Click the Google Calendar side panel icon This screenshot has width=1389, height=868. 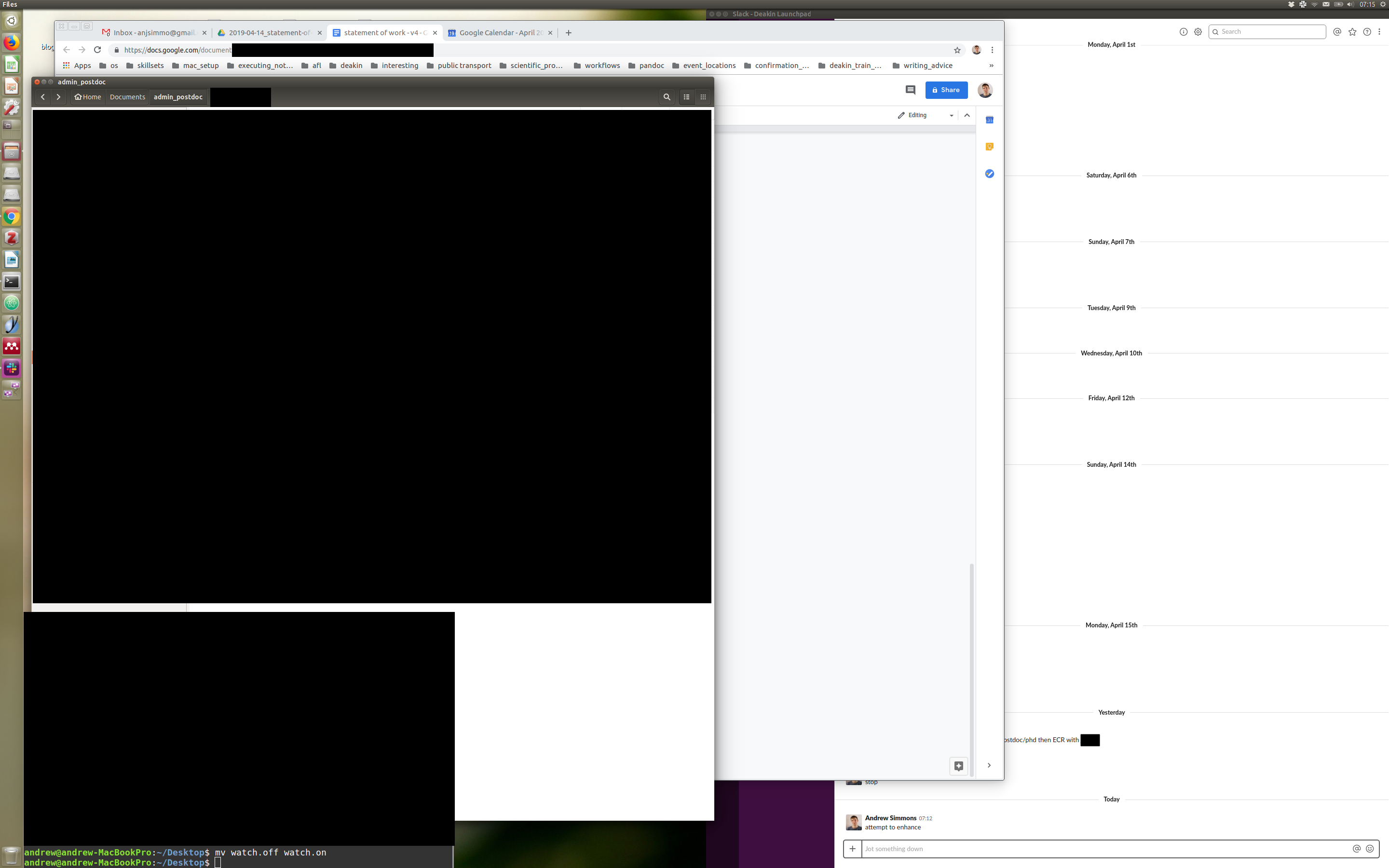click(x=989, y=120)
